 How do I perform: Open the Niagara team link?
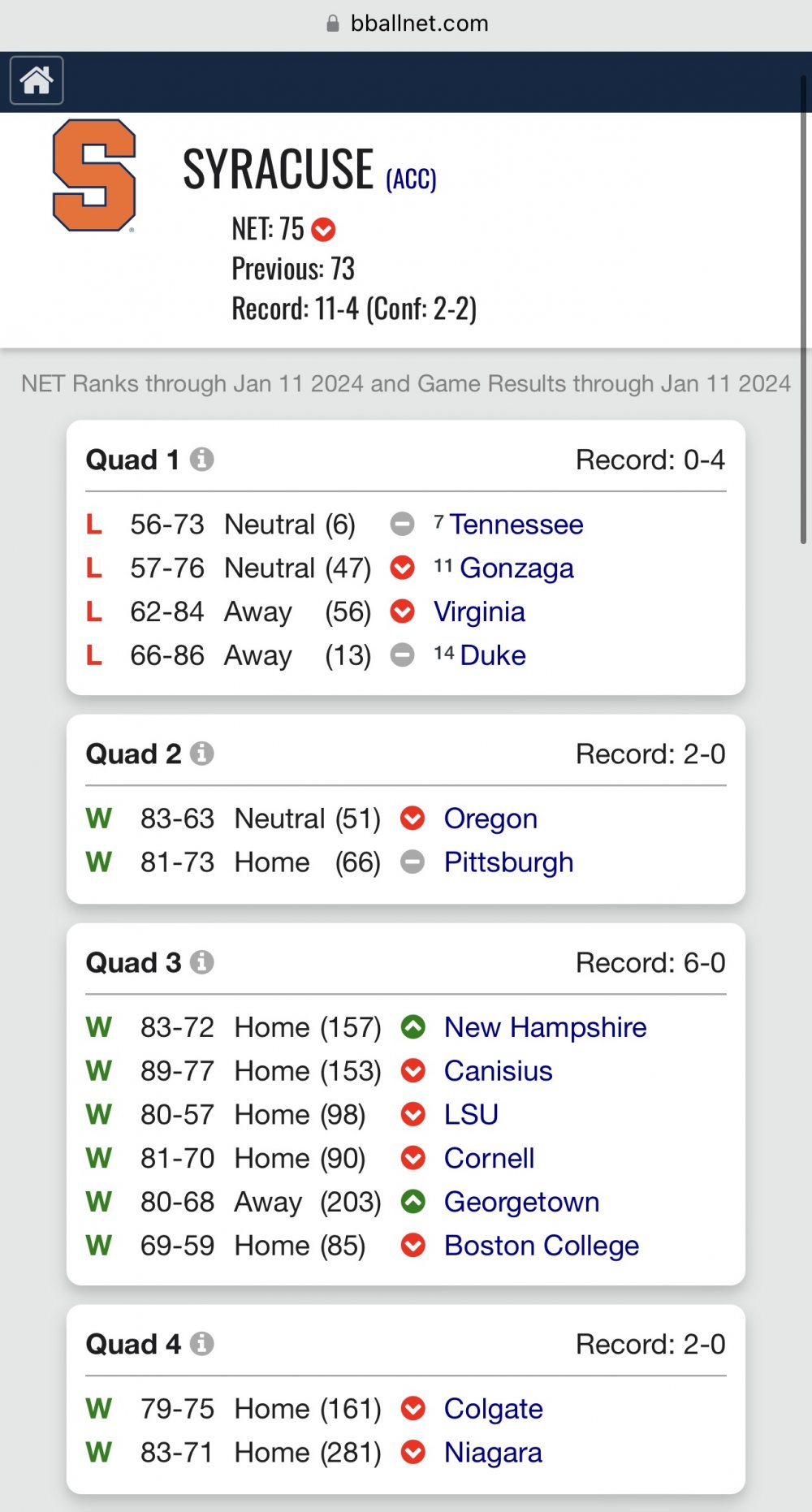(493, 1452)
